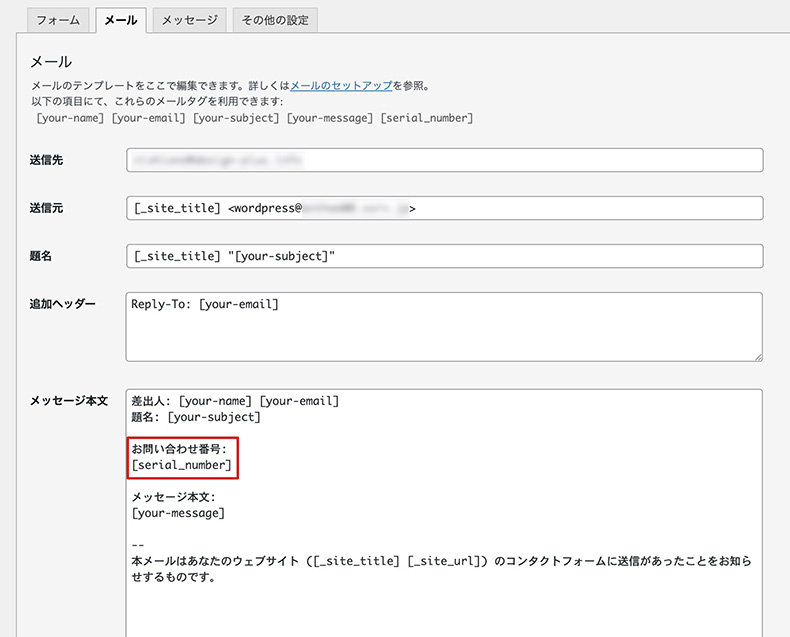Click the メッセージ本文 field label

[69, 401]
